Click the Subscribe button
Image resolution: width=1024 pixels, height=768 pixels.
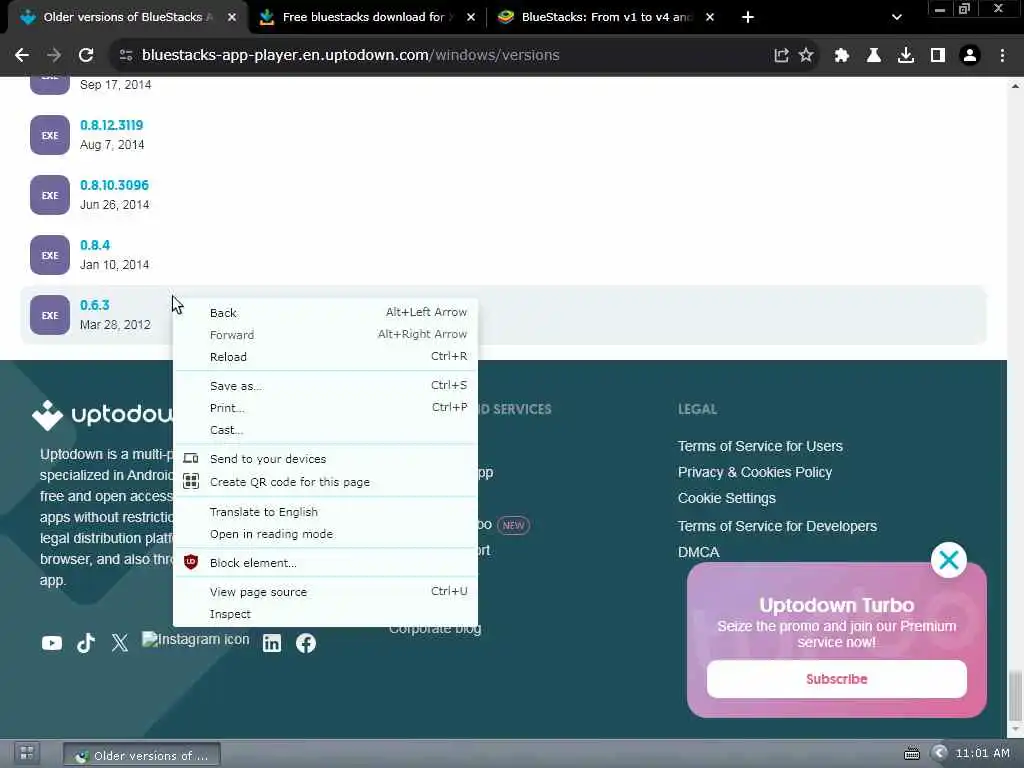(837, 679)
